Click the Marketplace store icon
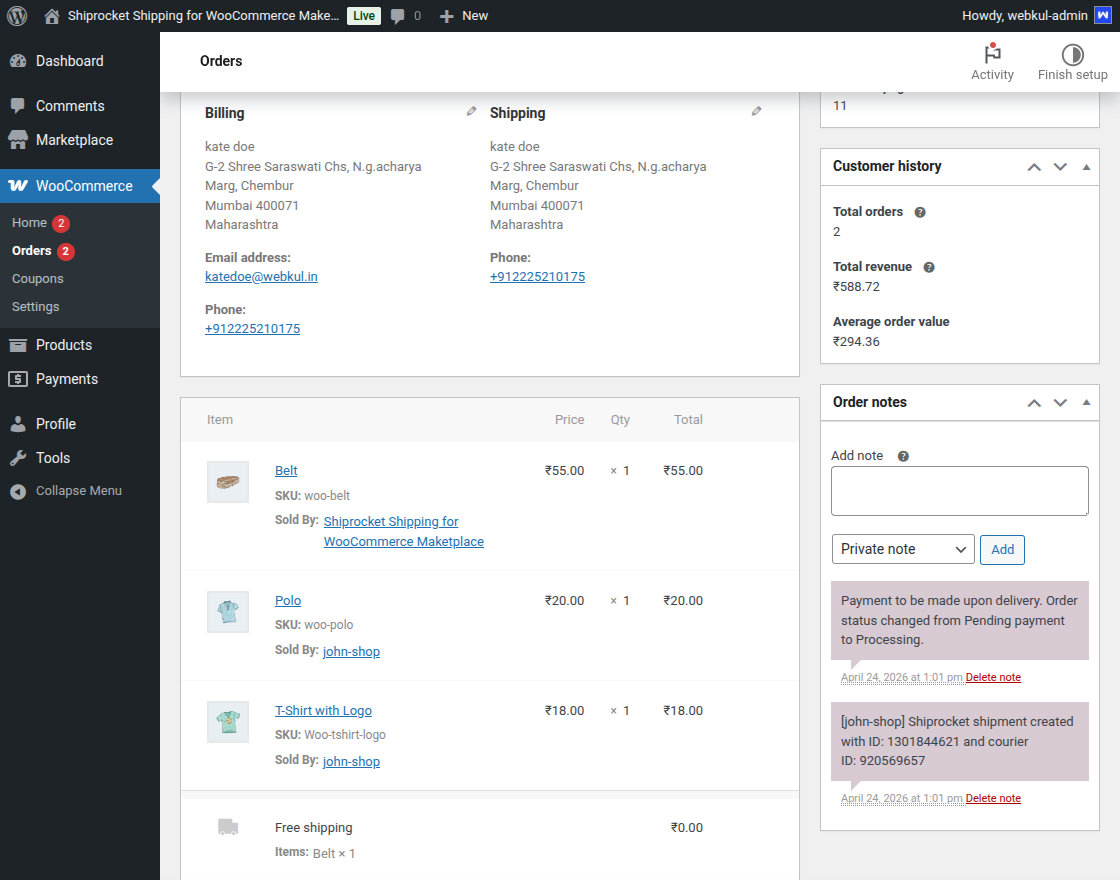 click(18, 140)
